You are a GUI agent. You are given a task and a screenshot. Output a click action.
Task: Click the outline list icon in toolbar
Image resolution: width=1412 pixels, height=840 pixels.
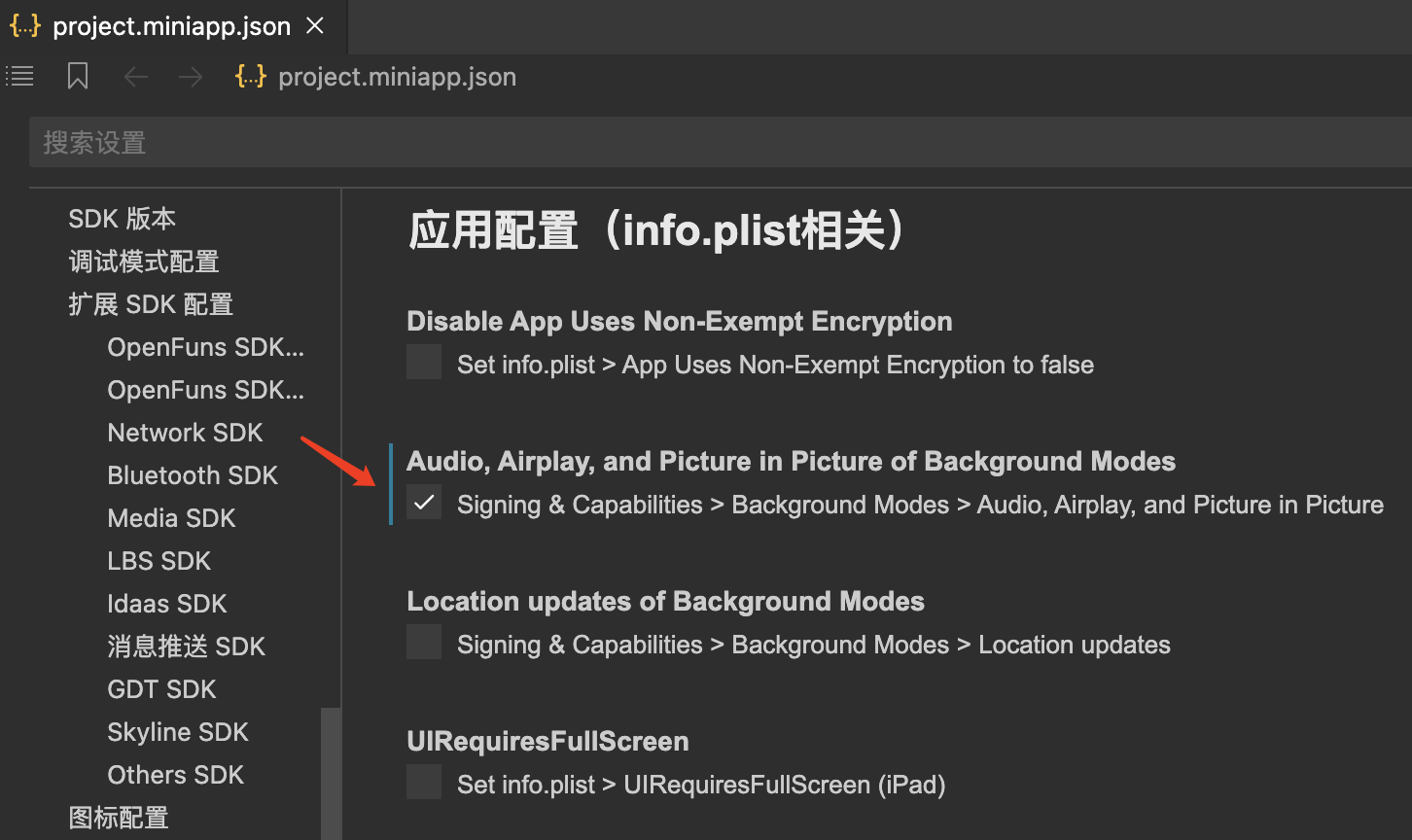click(19, 76)
